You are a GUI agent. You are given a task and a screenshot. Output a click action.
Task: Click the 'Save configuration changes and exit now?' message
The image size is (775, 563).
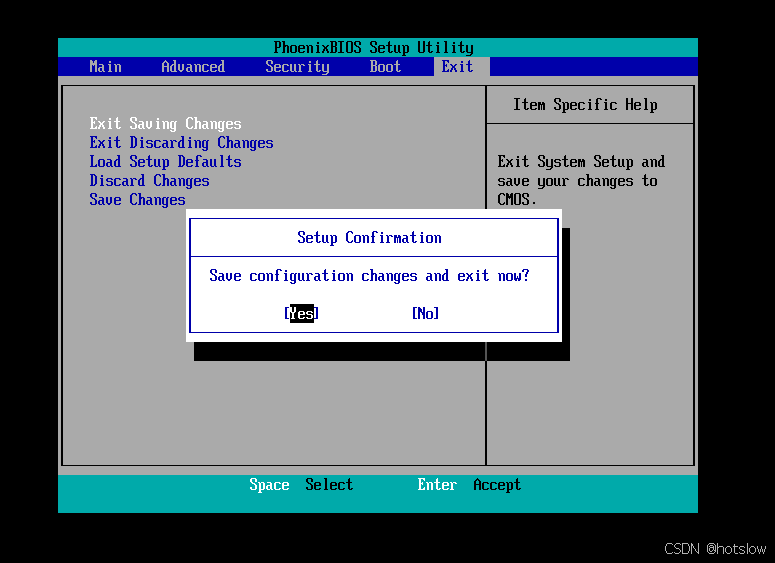369,276
